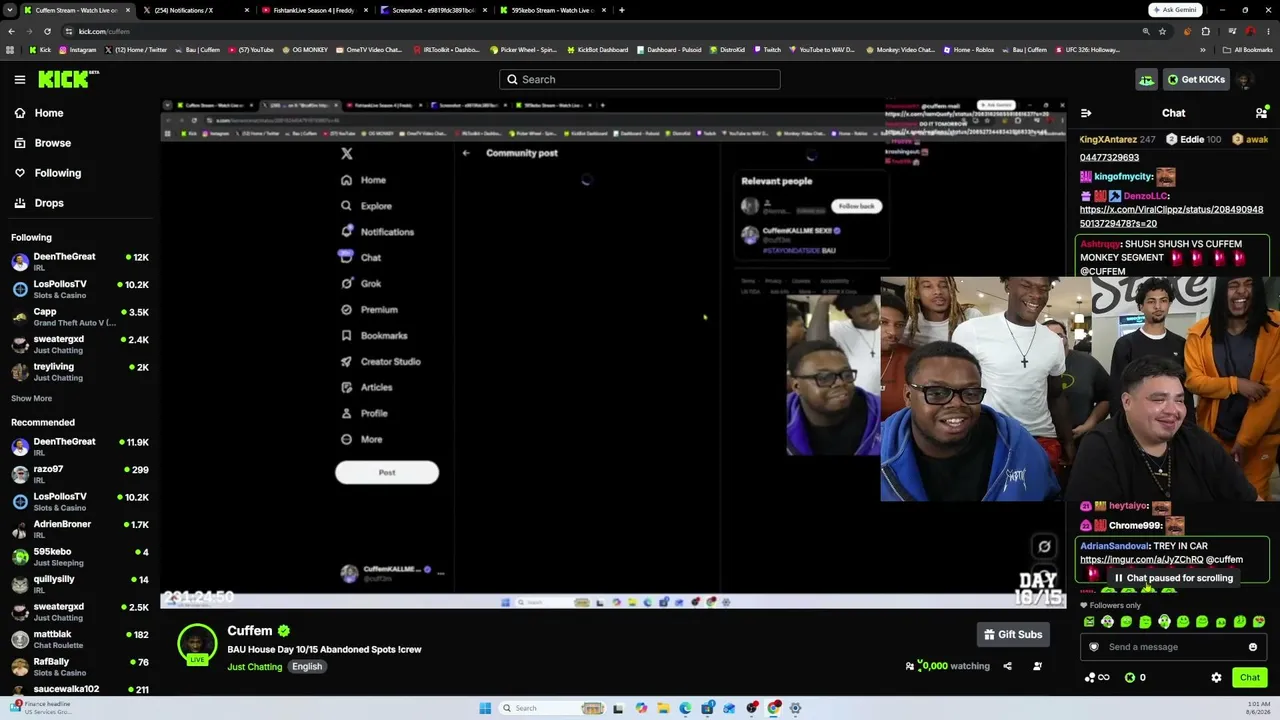Switch to the Screenshot browser tab
The width and height of the screenshot is (1280, 720).
[x=432, y=10]
